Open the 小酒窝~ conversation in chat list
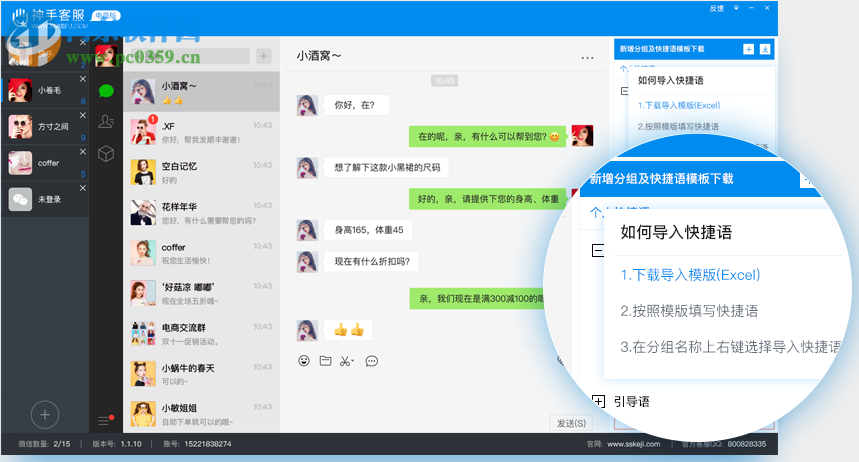The width and height of the screenshot is (859, 462). click(x=202, y=92)
